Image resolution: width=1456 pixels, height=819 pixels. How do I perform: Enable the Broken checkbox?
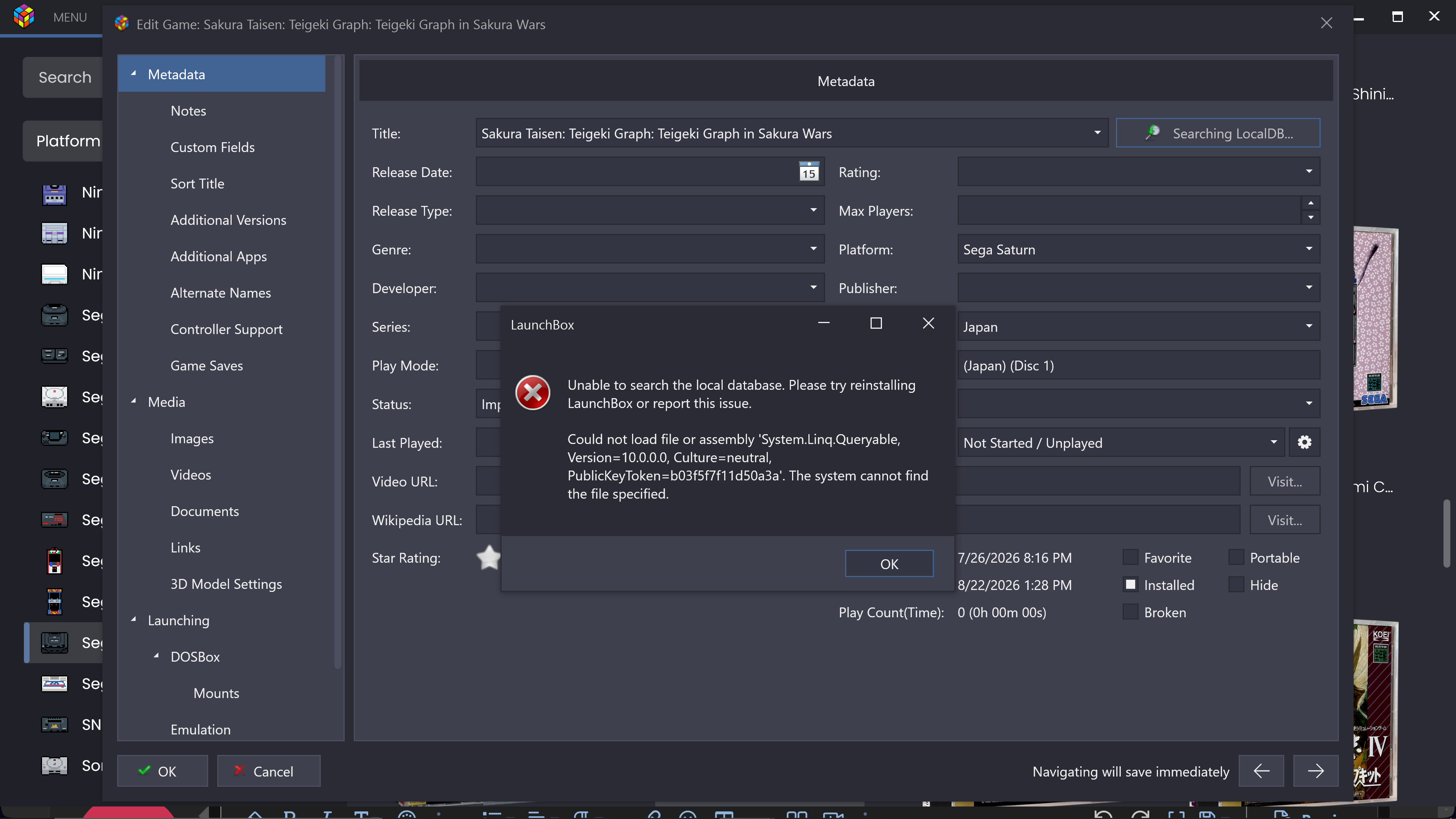coord(1130,612)
